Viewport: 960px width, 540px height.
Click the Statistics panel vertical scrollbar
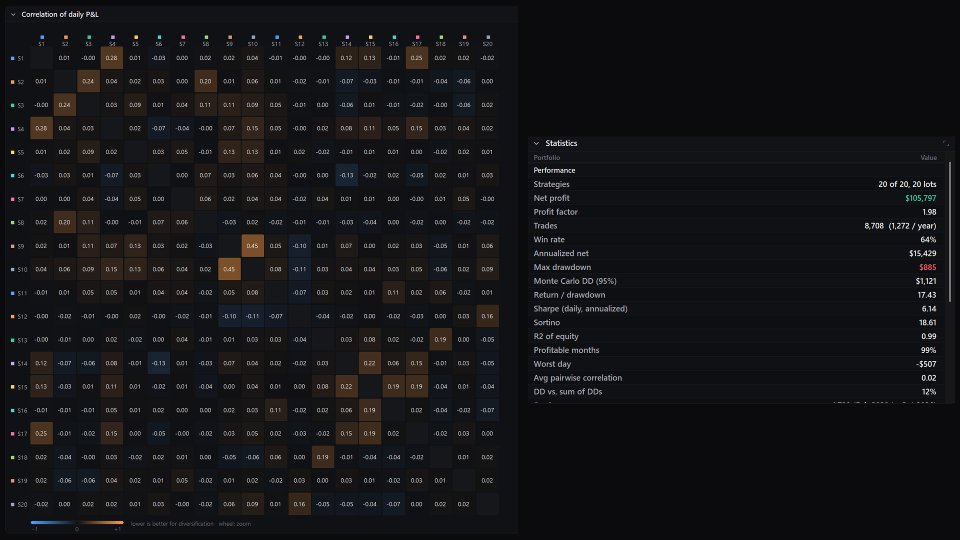(x=950, y=231)
